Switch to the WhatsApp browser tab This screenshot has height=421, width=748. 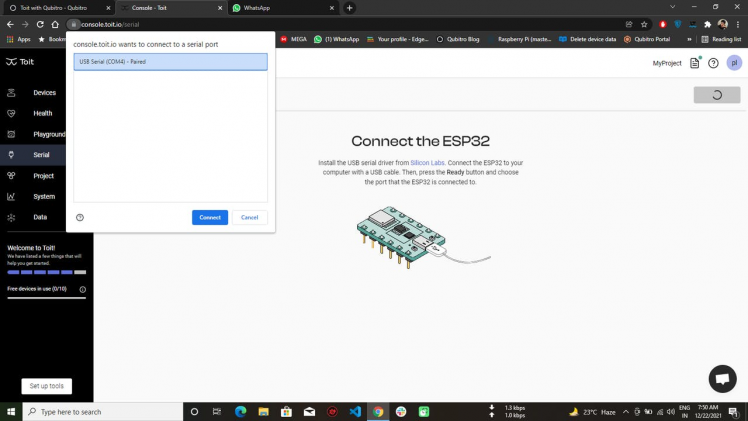coord(283,8)
